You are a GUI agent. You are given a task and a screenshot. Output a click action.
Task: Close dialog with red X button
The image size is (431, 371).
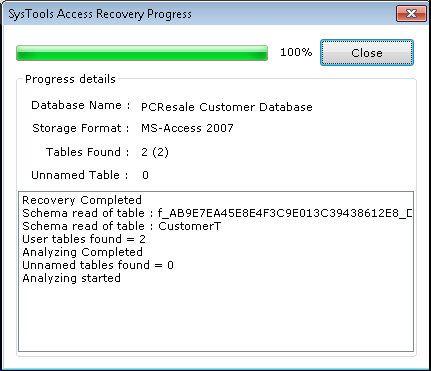(411, 14)
